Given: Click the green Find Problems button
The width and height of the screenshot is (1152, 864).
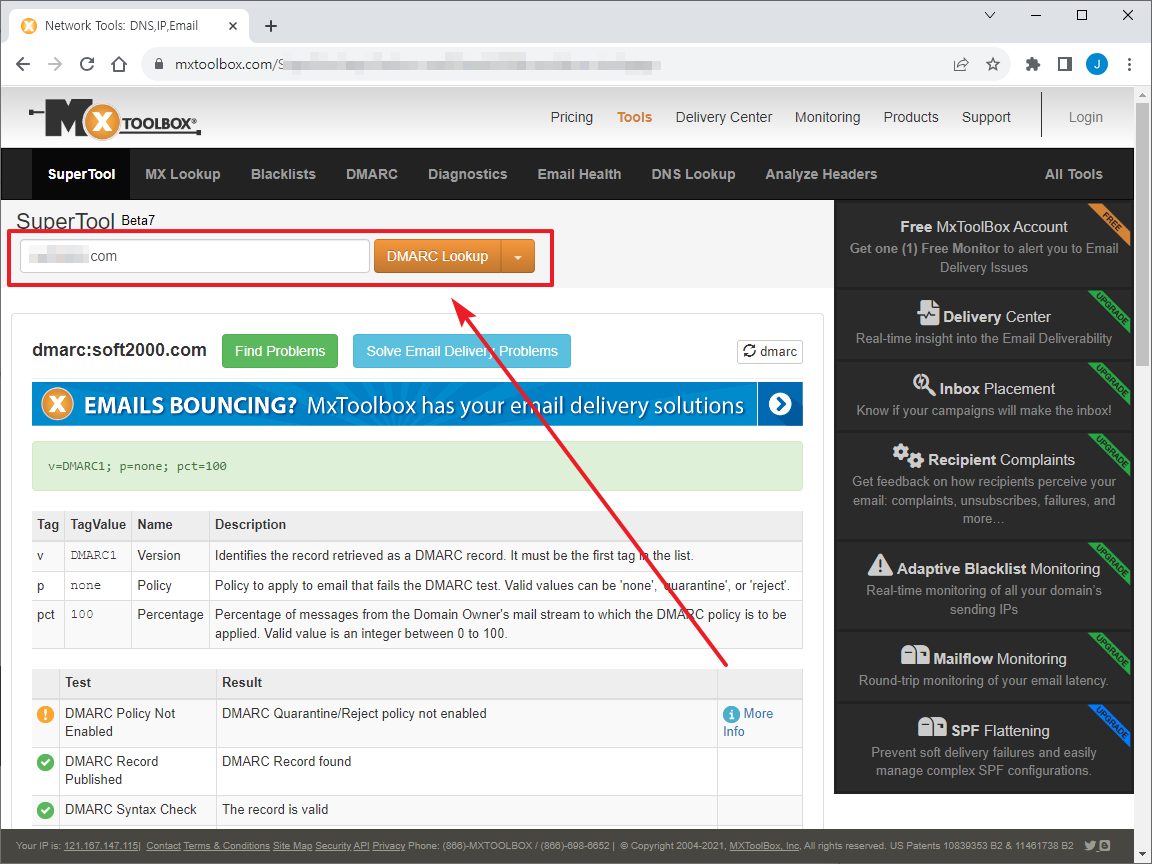Looking at the screenshot, I should click(280, 351).
